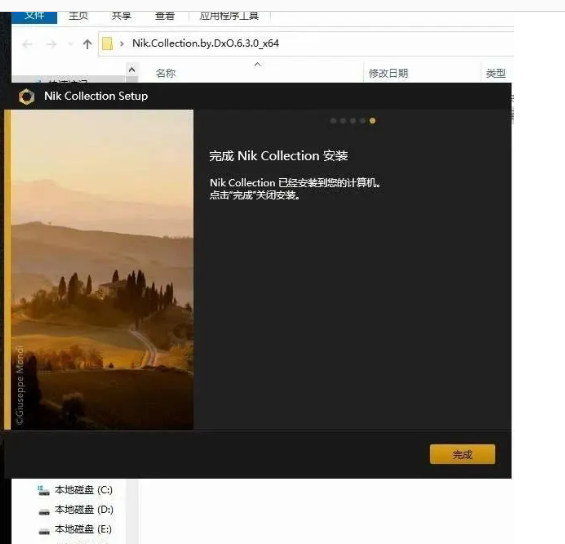The image size is (565, 544).
Task: Switch to the 共享 share tab
Action: 121,16
